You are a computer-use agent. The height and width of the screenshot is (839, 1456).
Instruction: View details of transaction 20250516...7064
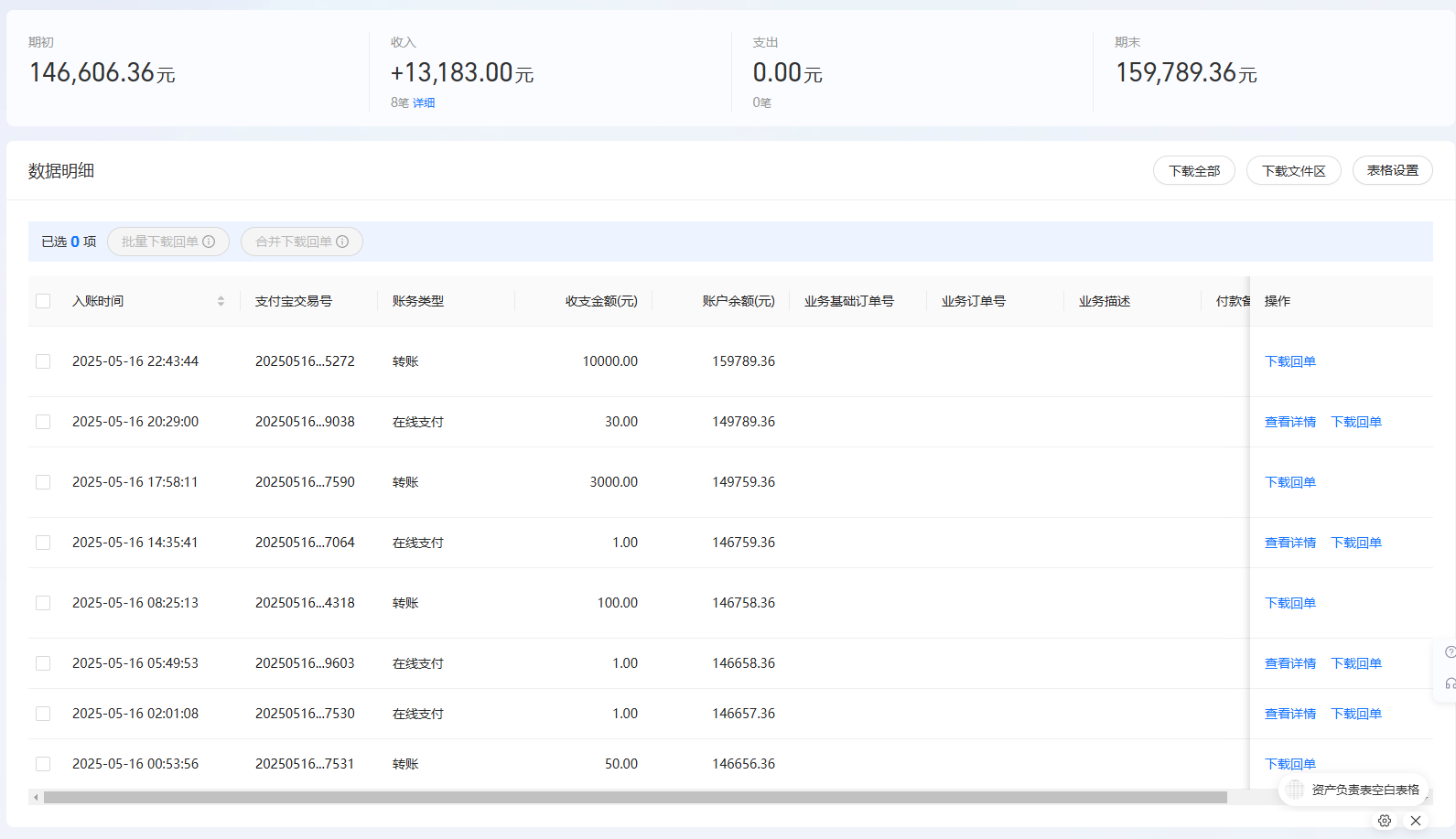(1290, 543)
